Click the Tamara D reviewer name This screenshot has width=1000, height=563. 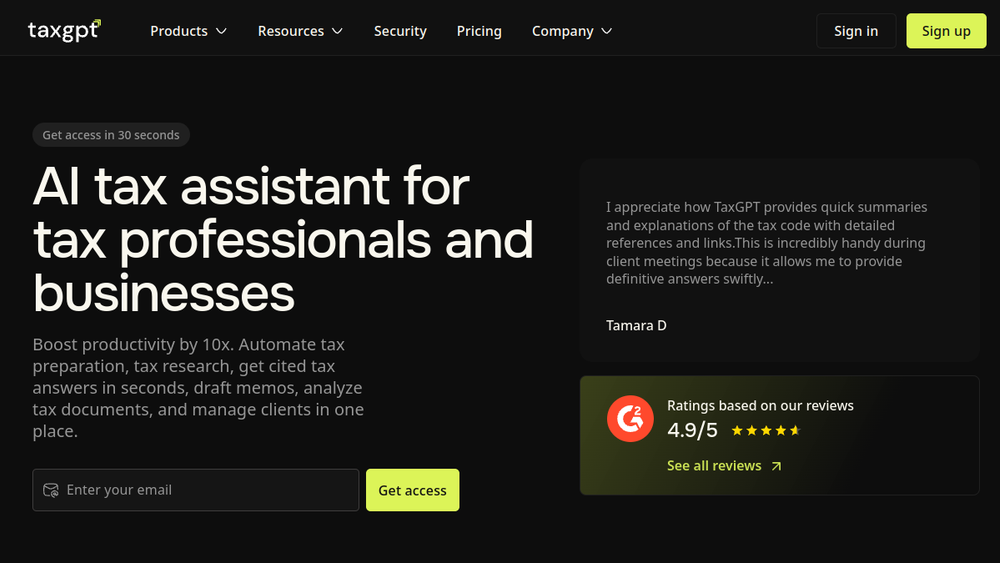click(x=636, y=325)
